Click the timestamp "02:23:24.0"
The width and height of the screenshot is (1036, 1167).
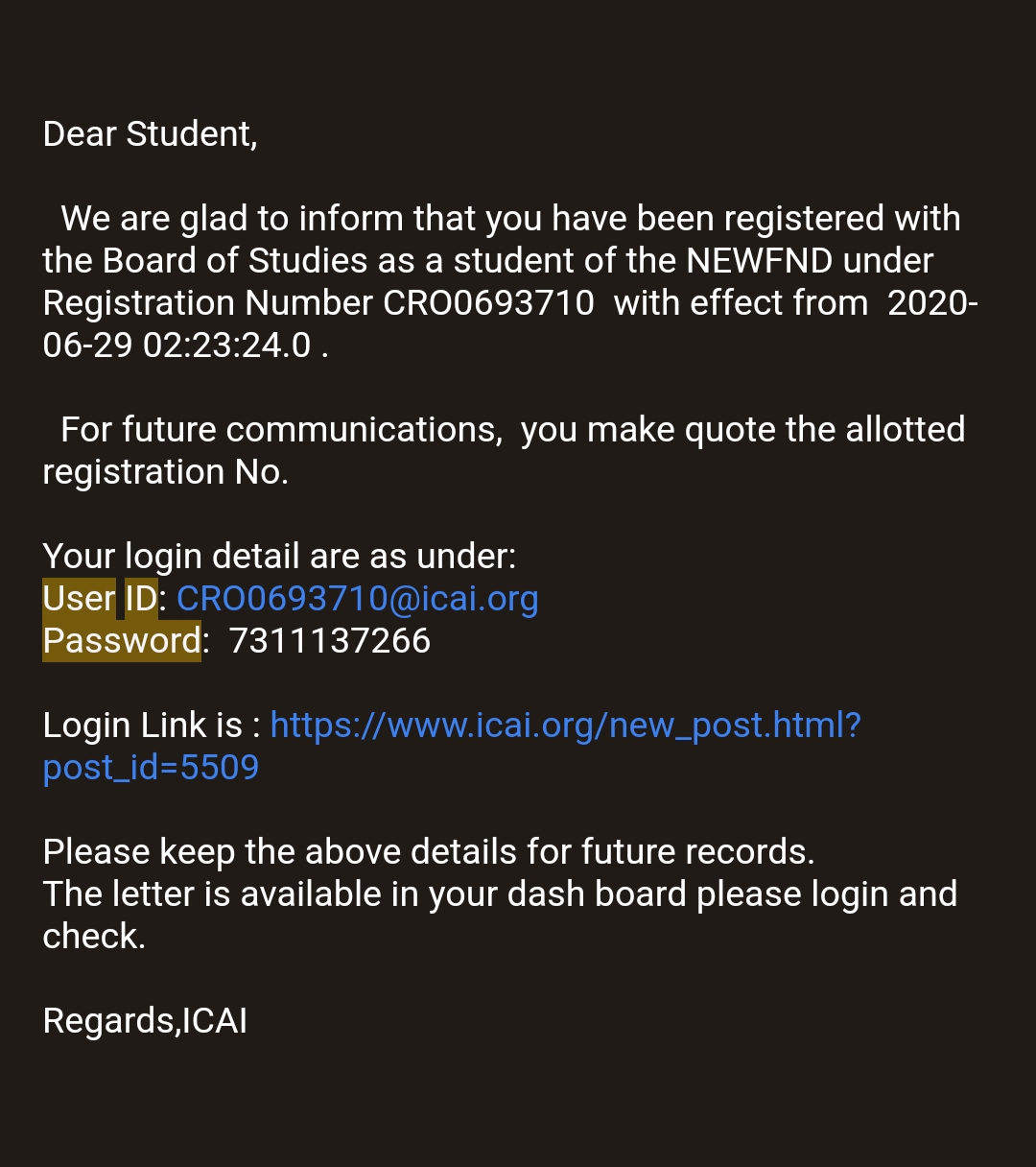coord(226,345)
